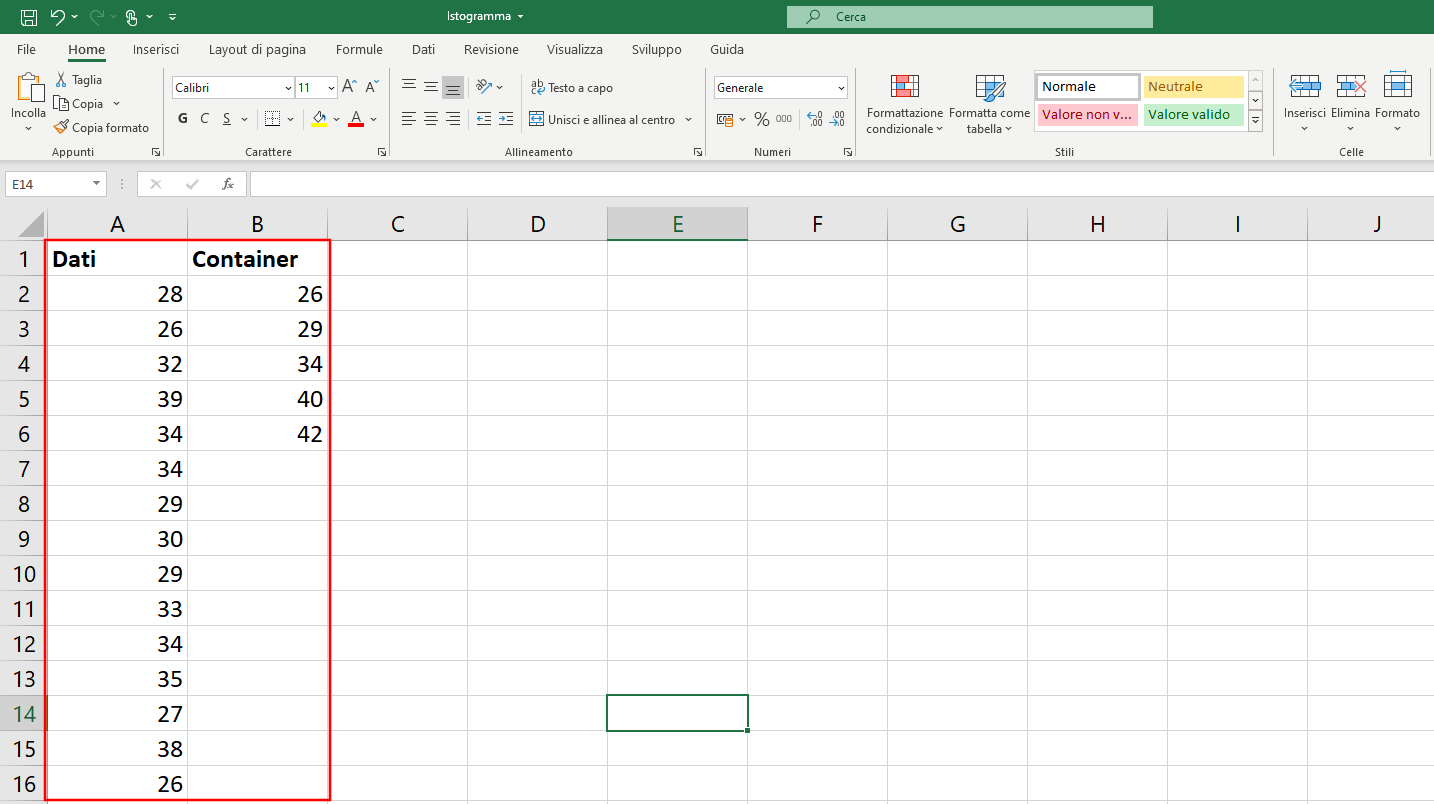Apply the Valore valido cell style
The width and height of the screenshot is (1434, 804).
click(x=1193, y=114)
